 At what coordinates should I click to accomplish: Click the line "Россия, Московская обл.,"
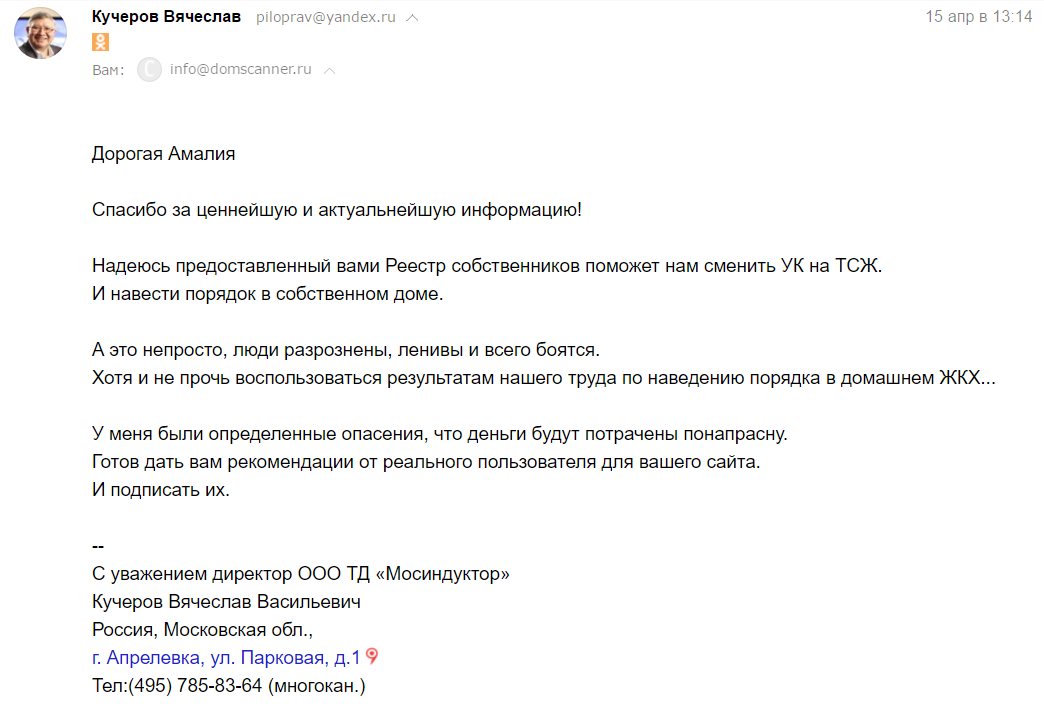(x=202, y=630)
